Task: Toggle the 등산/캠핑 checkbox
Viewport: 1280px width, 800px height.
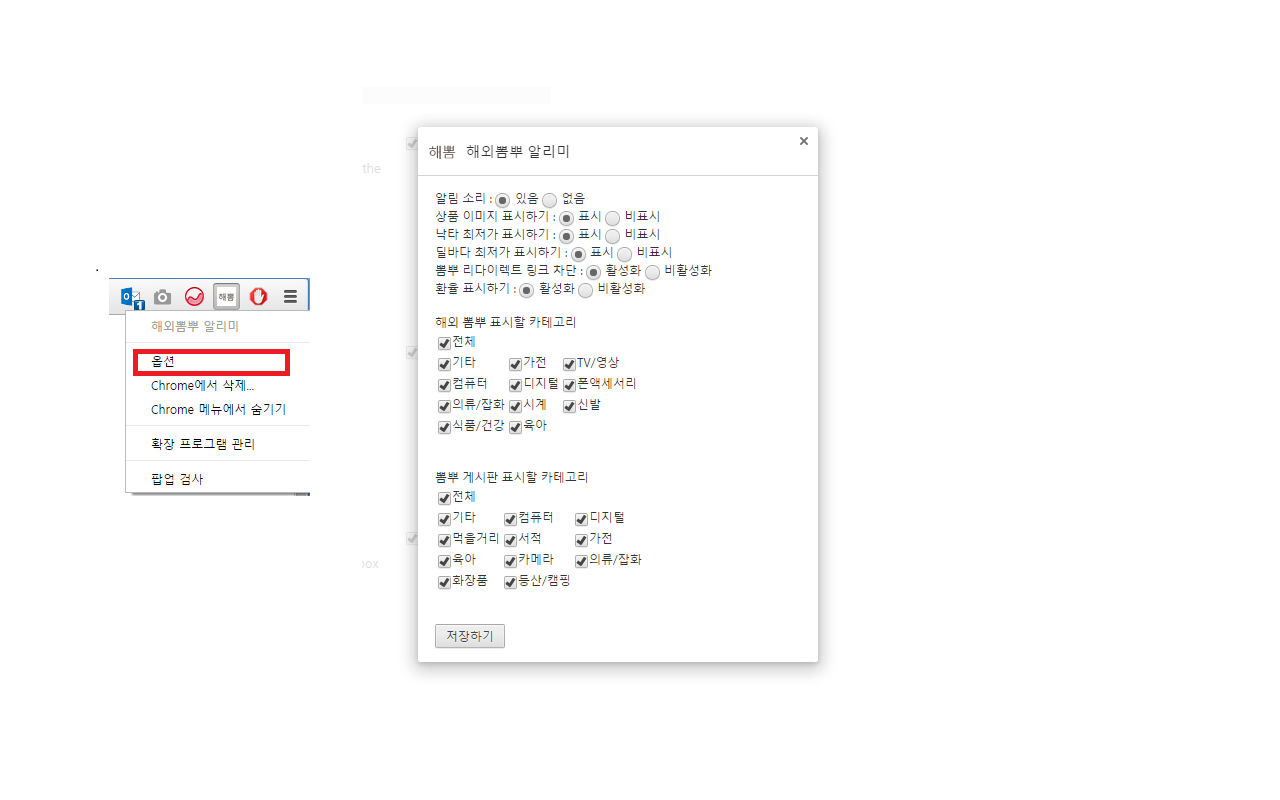Action: tap(510, 582)
